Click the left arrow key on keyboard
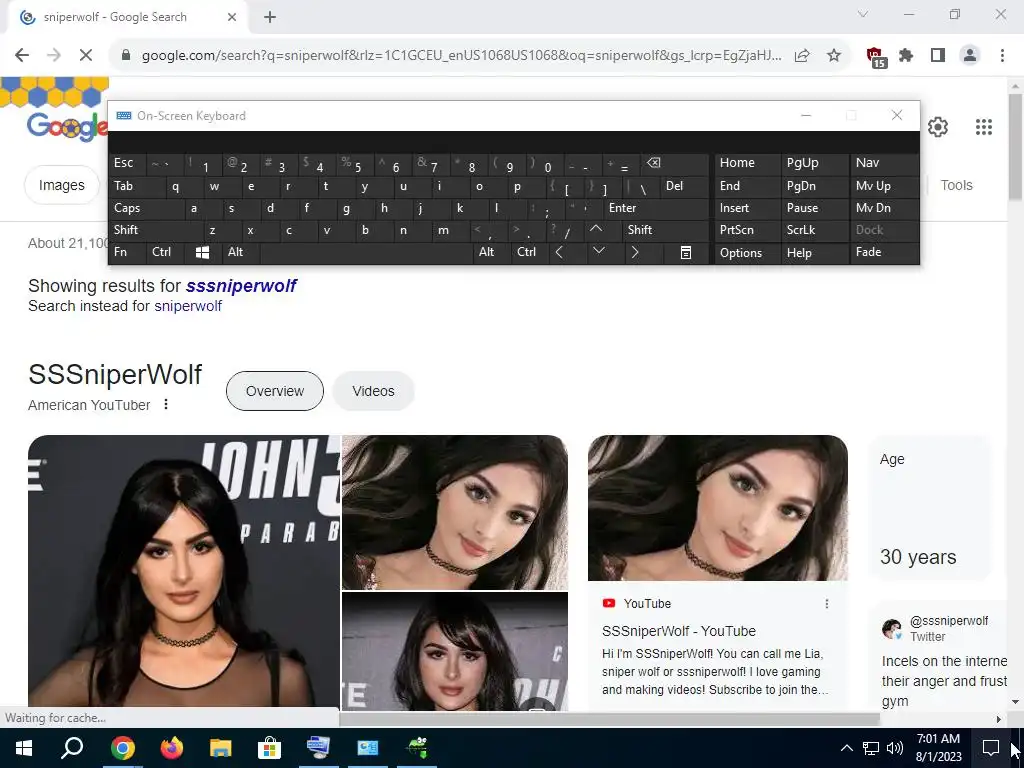Screen dimensions: 1024x768 559,252
